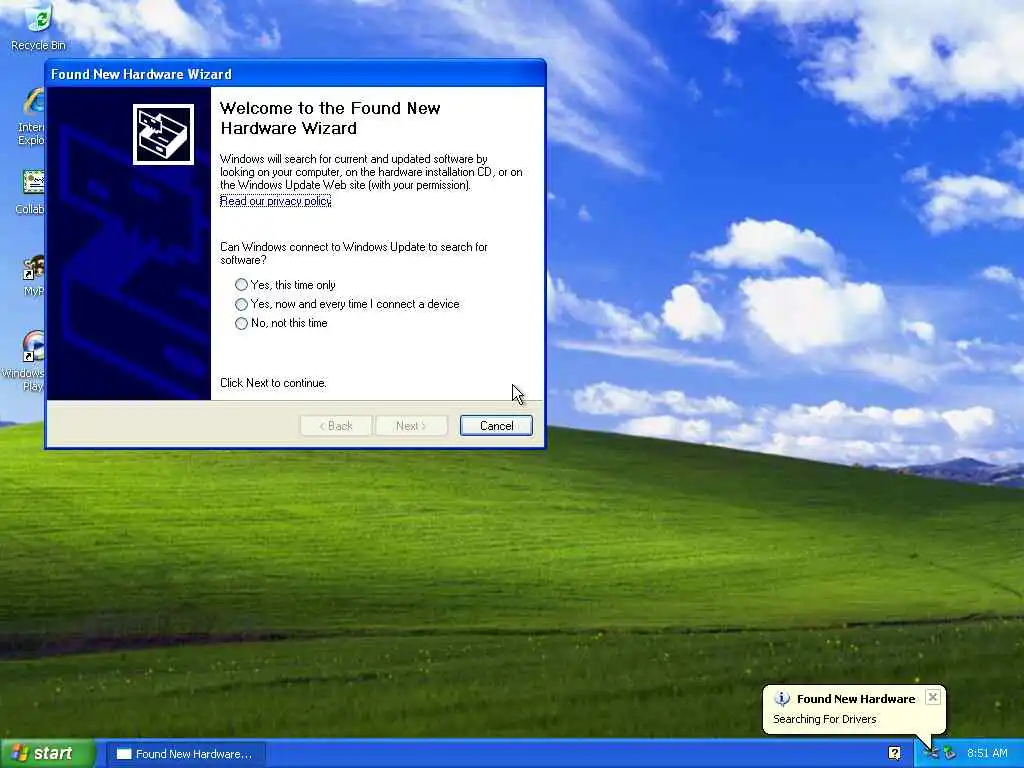Select "Yes, this time only" option

(285, 285)
